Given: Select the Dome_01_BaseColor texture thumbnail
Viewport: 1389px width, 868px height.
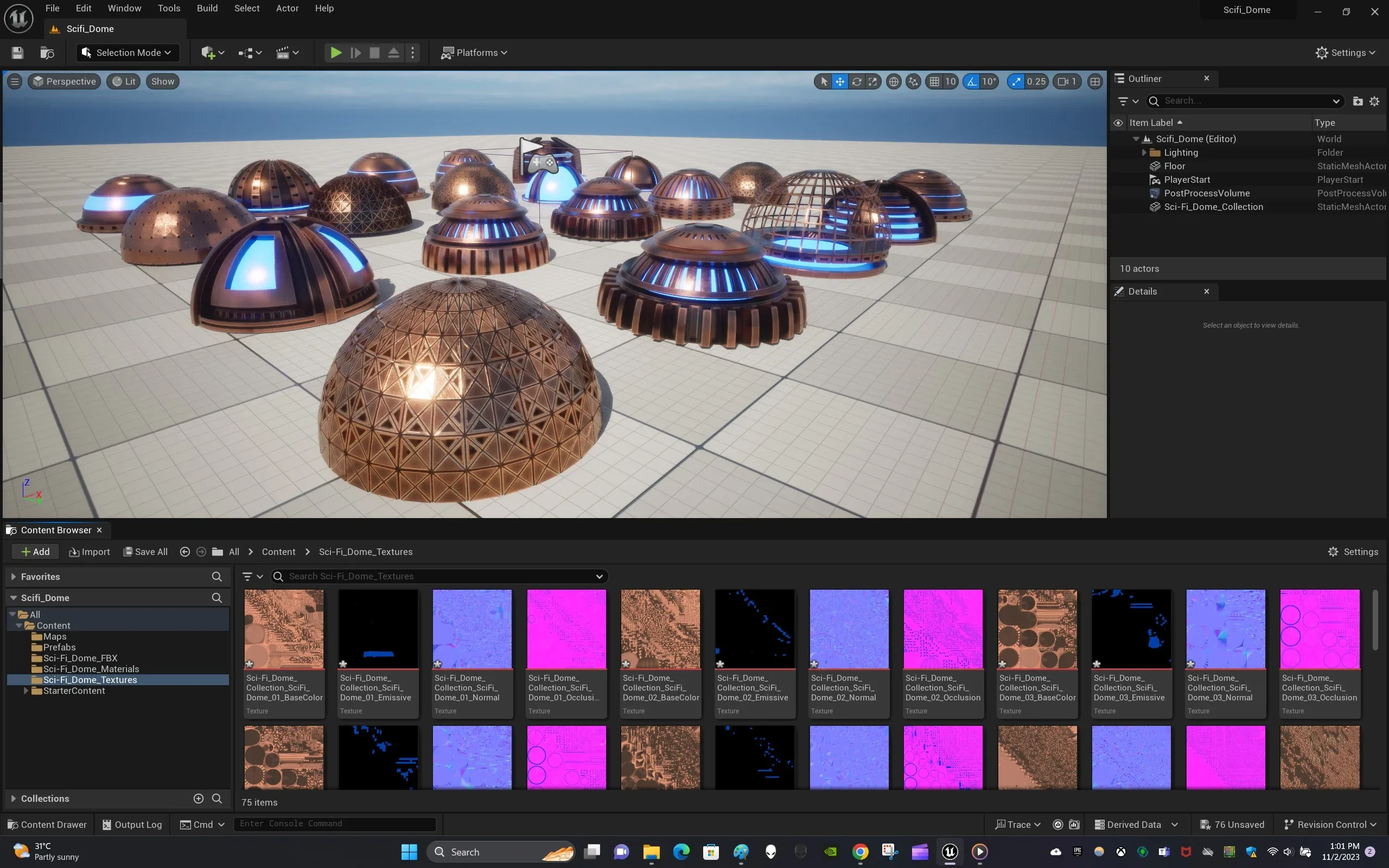Looking at the screenshot, I should point(284,629).
